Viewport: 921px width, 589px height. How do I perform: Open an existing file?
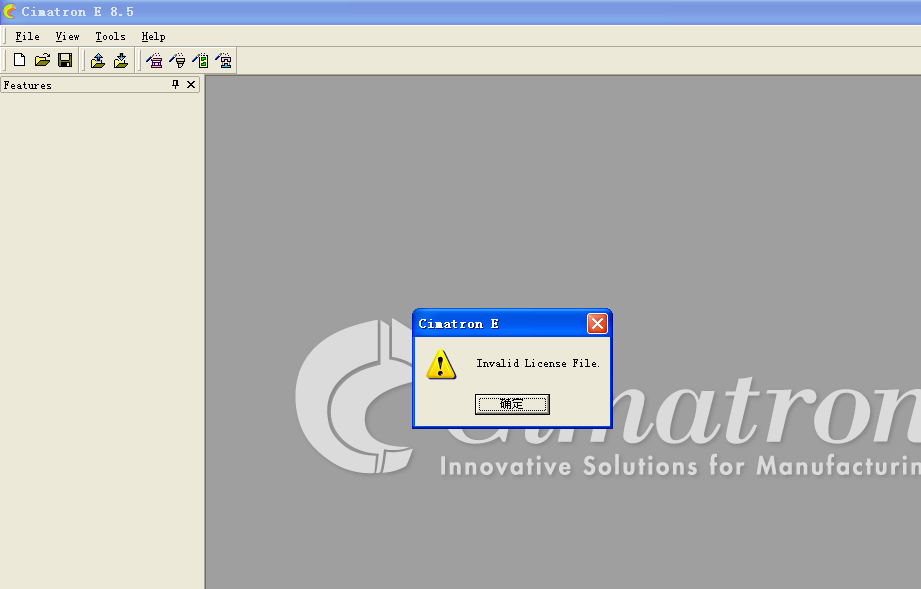tap(41, 59)
